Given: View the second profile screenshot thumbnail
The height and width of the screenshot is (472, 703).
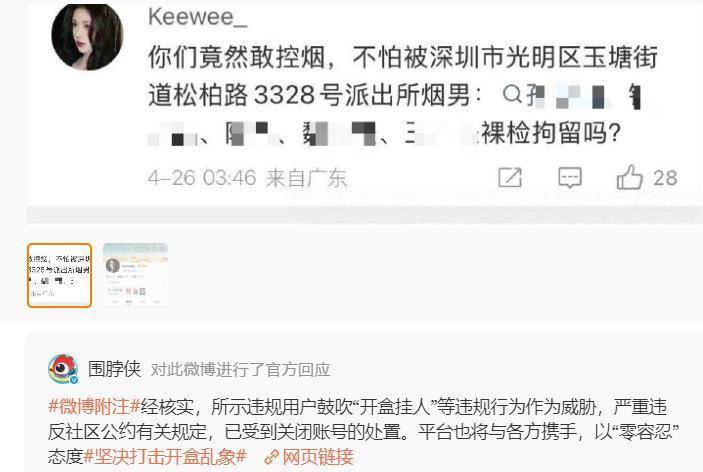Looking at the screenshot, I should (135, 275).
